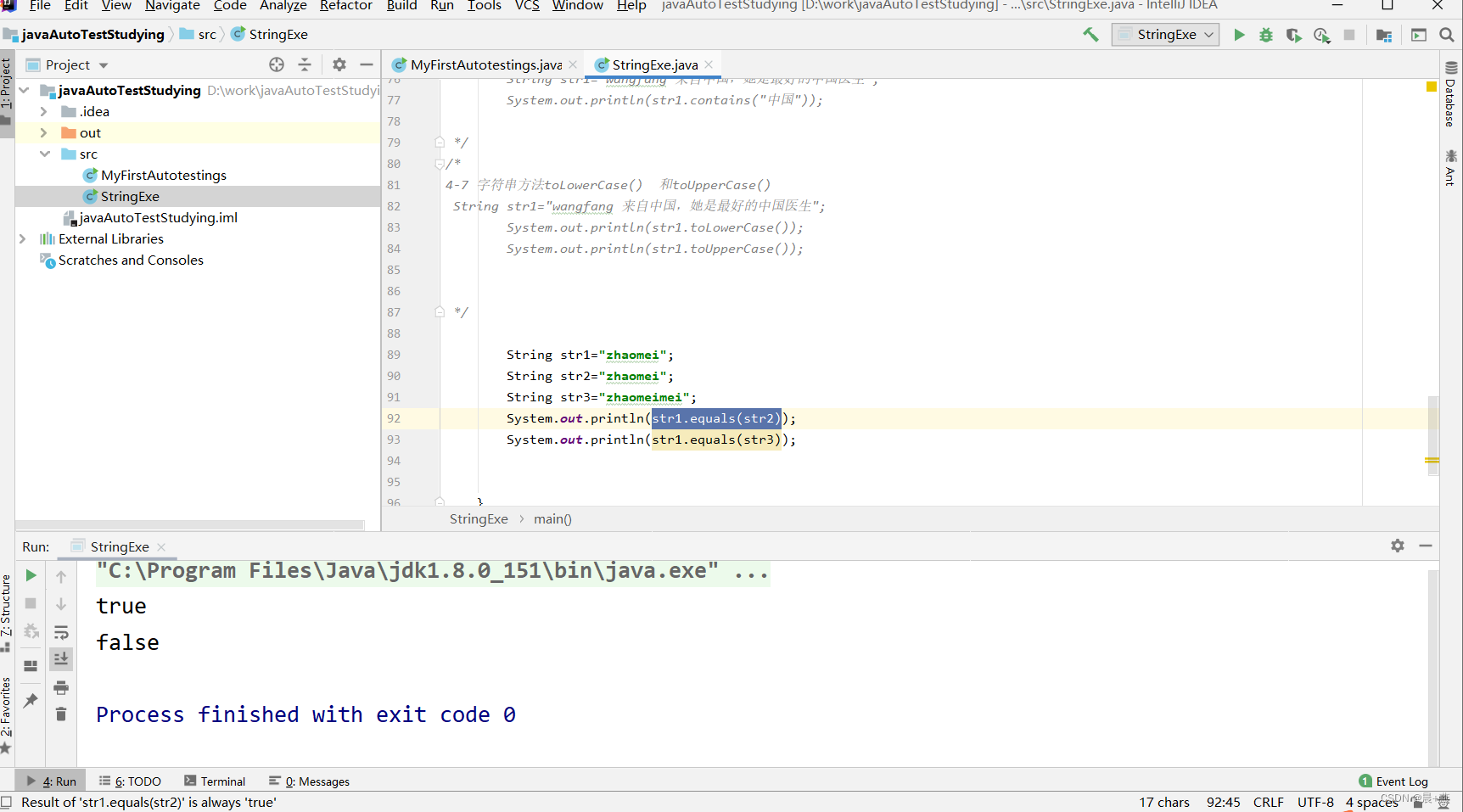
Task: Close the StringExe run tab
Action: coord(161,547)
